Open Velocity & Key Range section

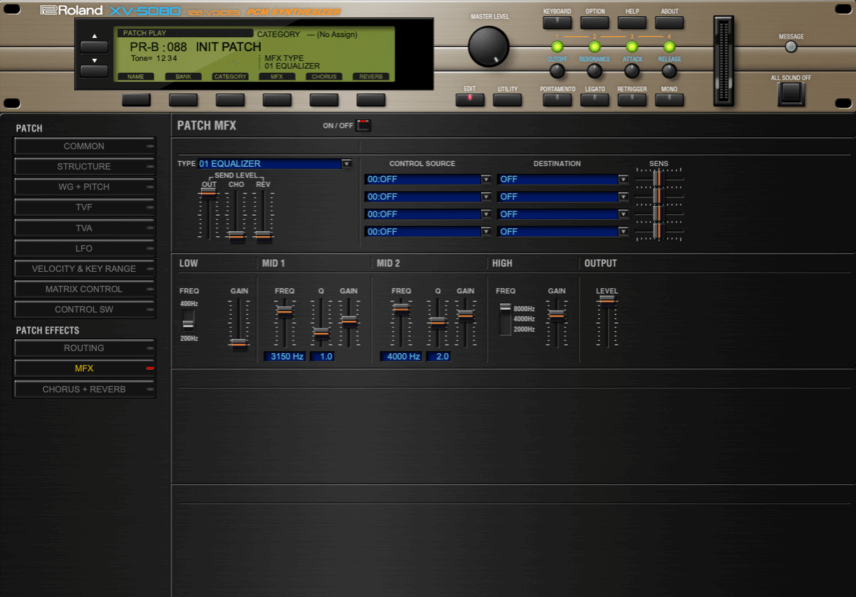(x=84, y=268)
